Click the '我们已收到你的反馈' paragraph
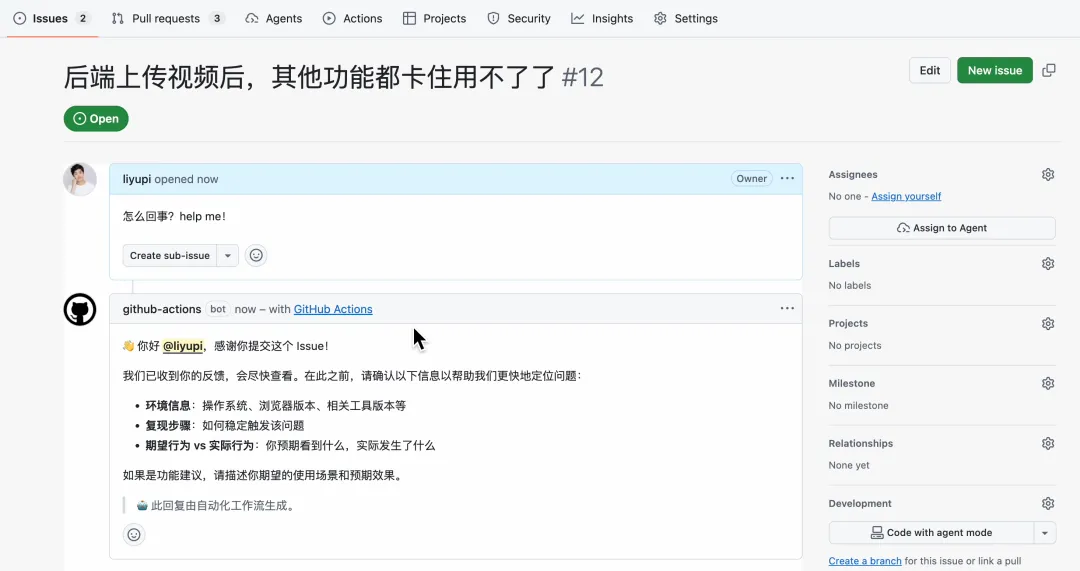Image resolution: width=1080 pixels, height=571 pixels. click(352, 375)
